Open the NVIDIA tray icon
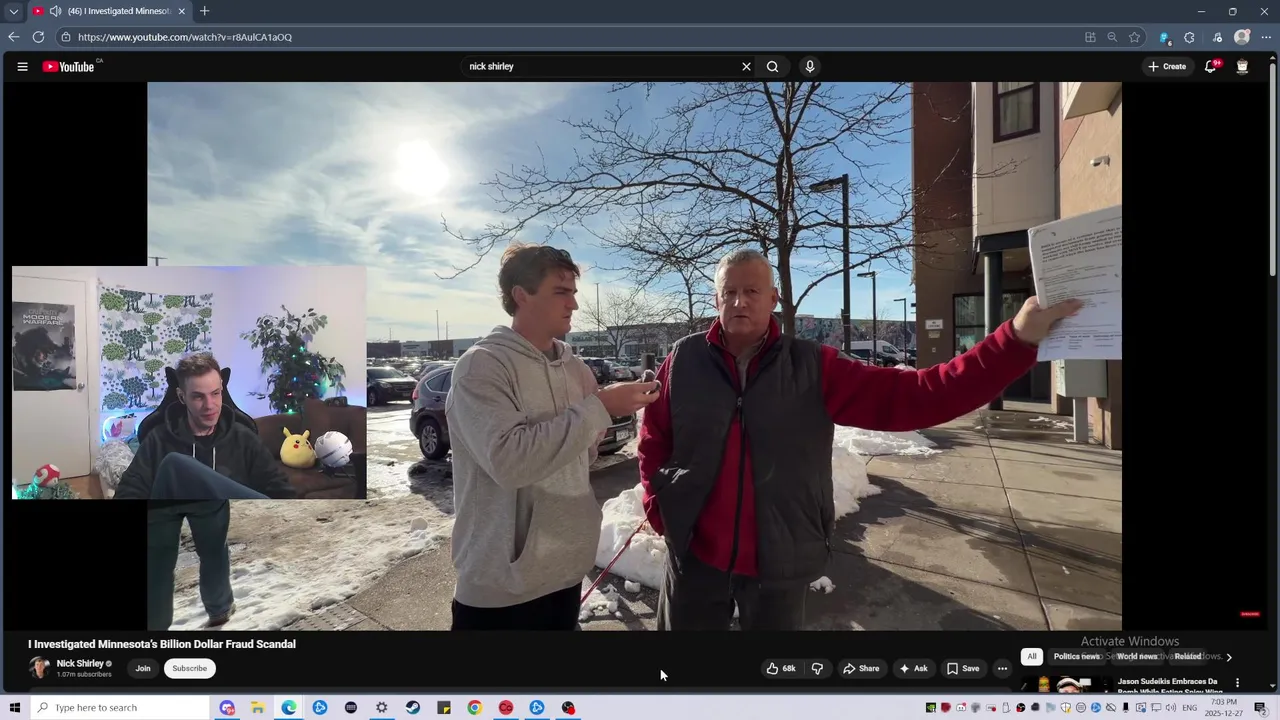 (x=930, y=708)
